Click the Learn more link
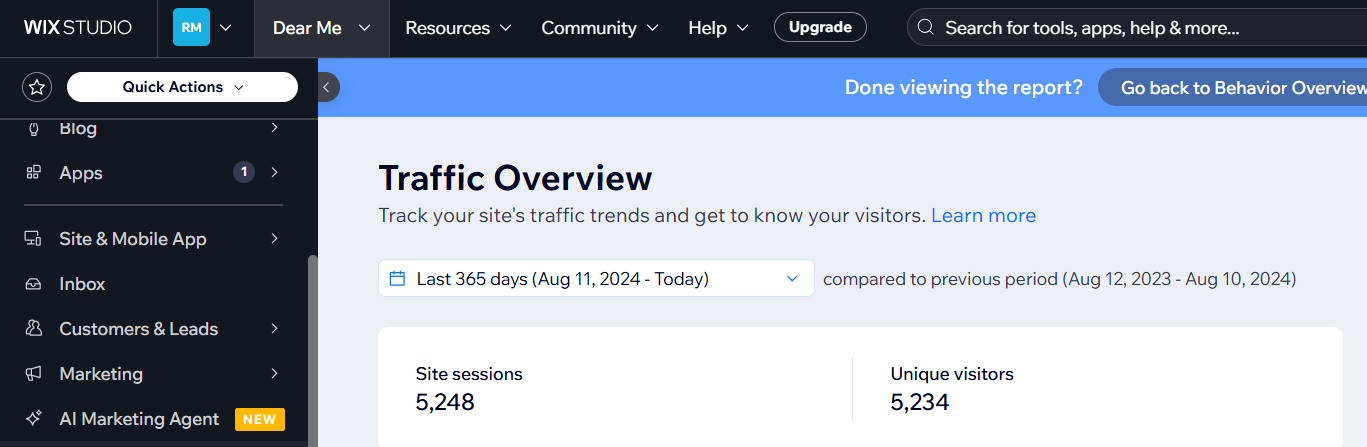Viewport: 1367px width, 447px height. [x=983, y=216]
